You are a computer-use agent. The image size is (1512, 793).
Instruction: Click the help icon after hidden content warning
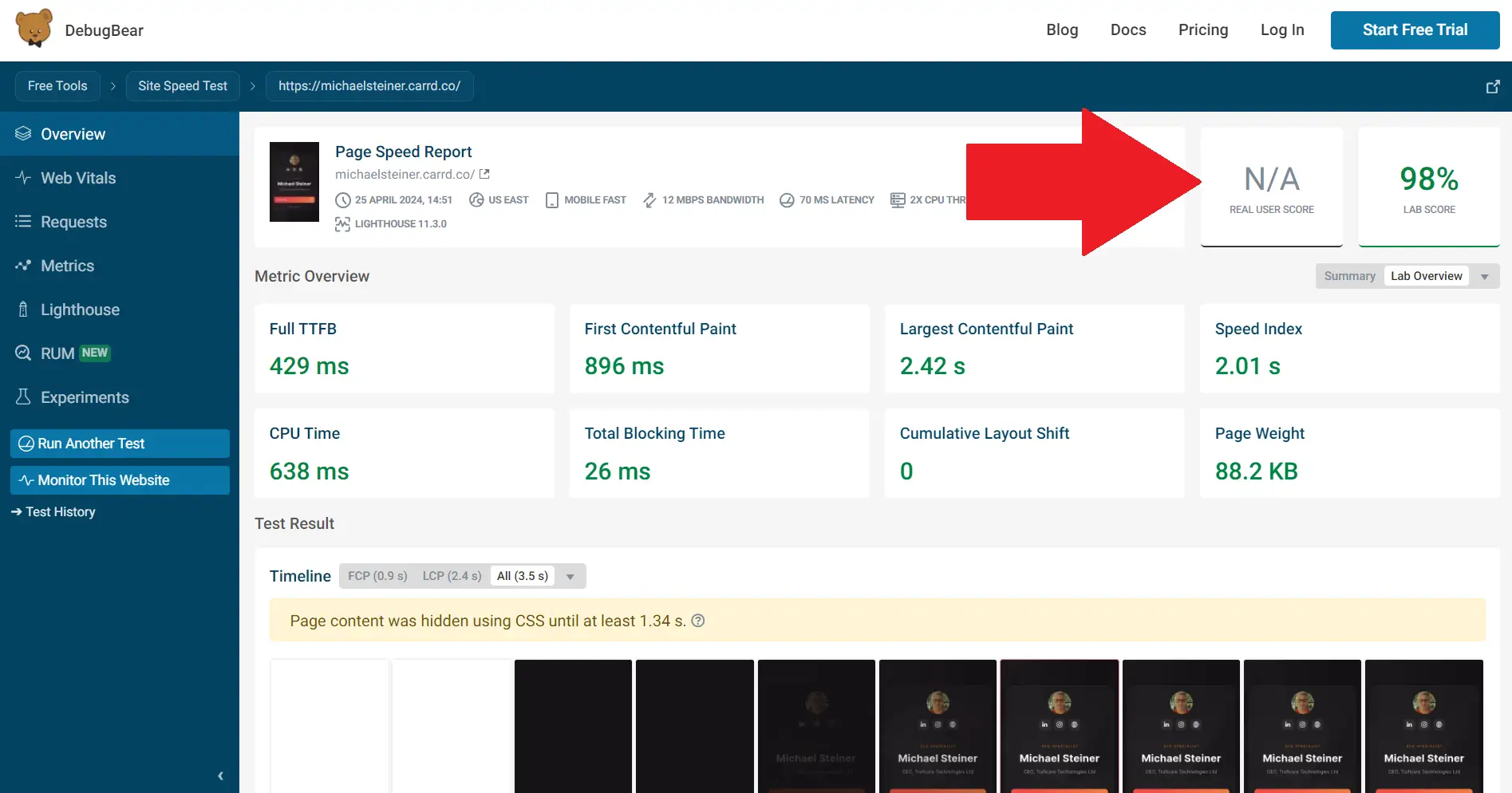697,621
